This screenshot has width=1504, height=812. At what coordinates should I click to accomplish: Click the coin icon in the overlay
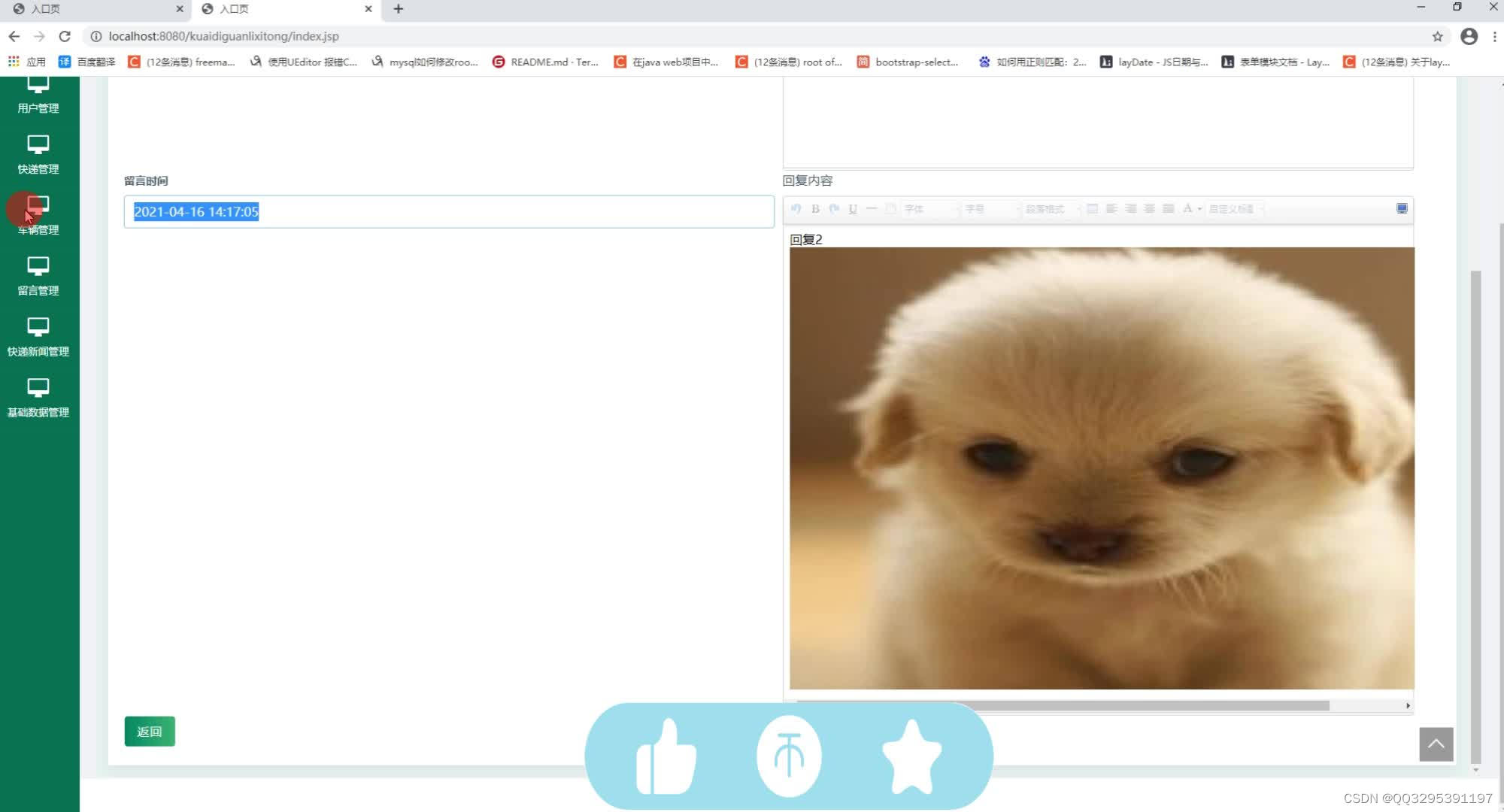coord(789,756)
